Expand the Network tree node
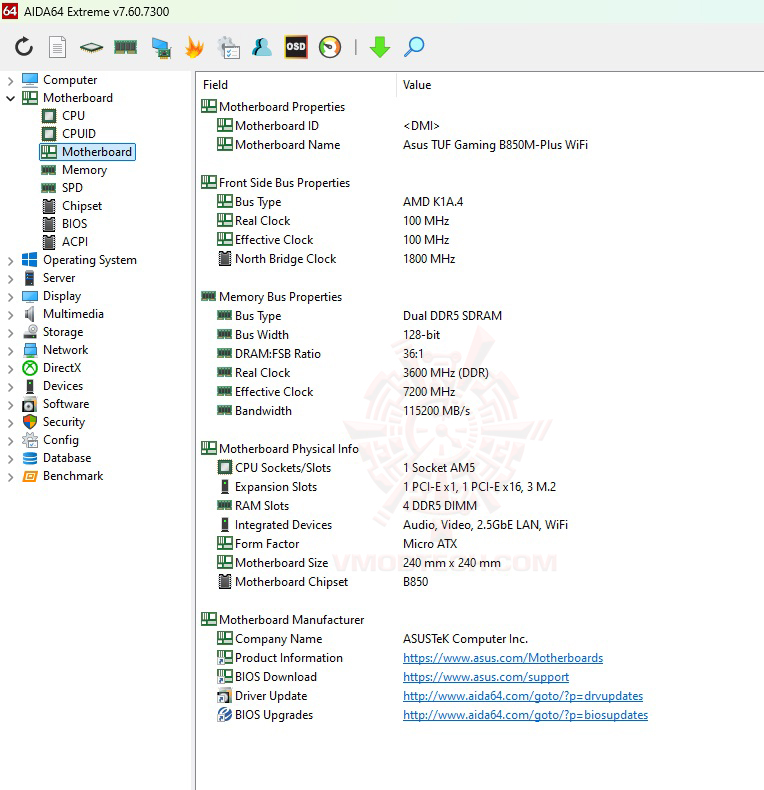Screen dimensions: 764x790 (x=10, y=351)
